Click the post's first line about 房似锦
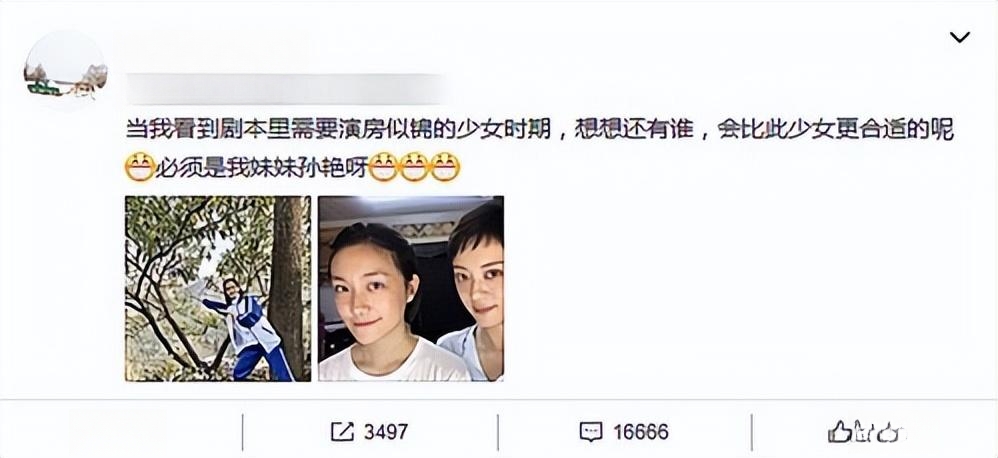This screenshot has width=998, height=458. pyautogui.click(x=539, y=130)
